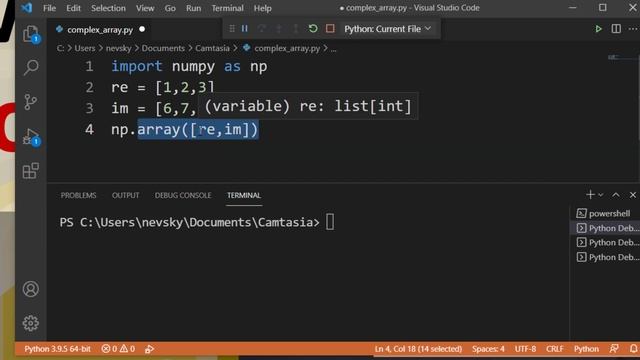Image resolution: width=640 pixels, height=360 pixels.
Task: Pause the debug session
Action: 245,29
